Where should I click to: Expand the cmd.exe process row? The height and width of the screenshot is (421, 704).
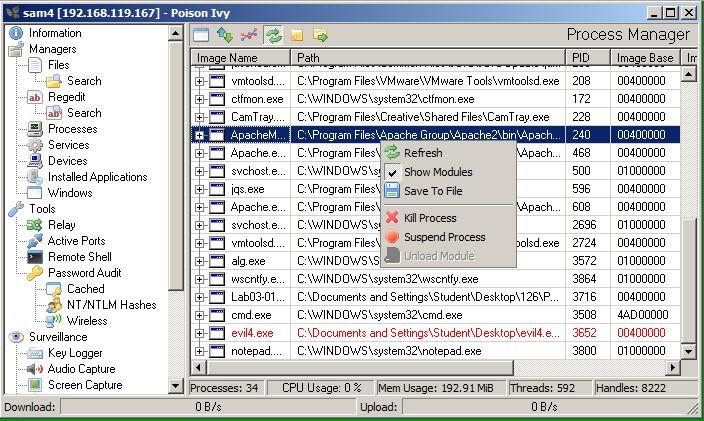tap(199, 315)
